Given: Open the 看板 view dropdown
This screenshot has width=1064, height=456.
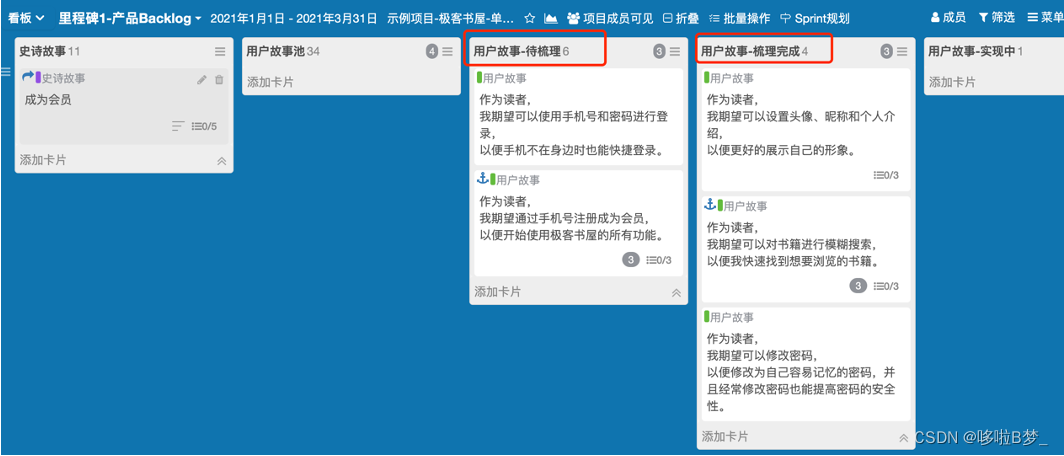Looking at the screenshot, I should click(x=26, y=18).
